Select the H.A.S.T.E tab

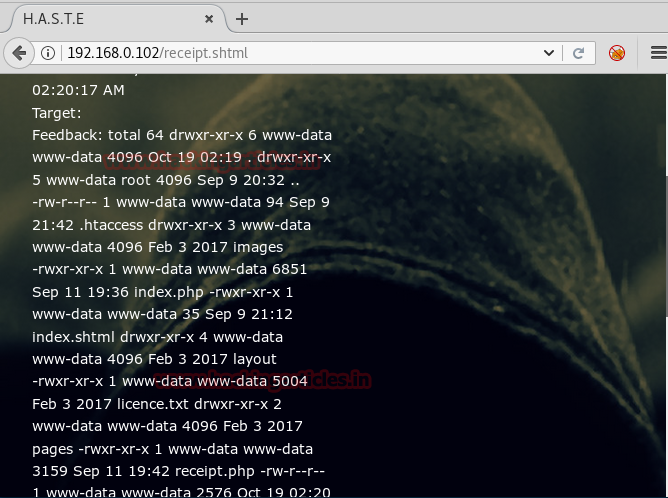coord(115,19)
